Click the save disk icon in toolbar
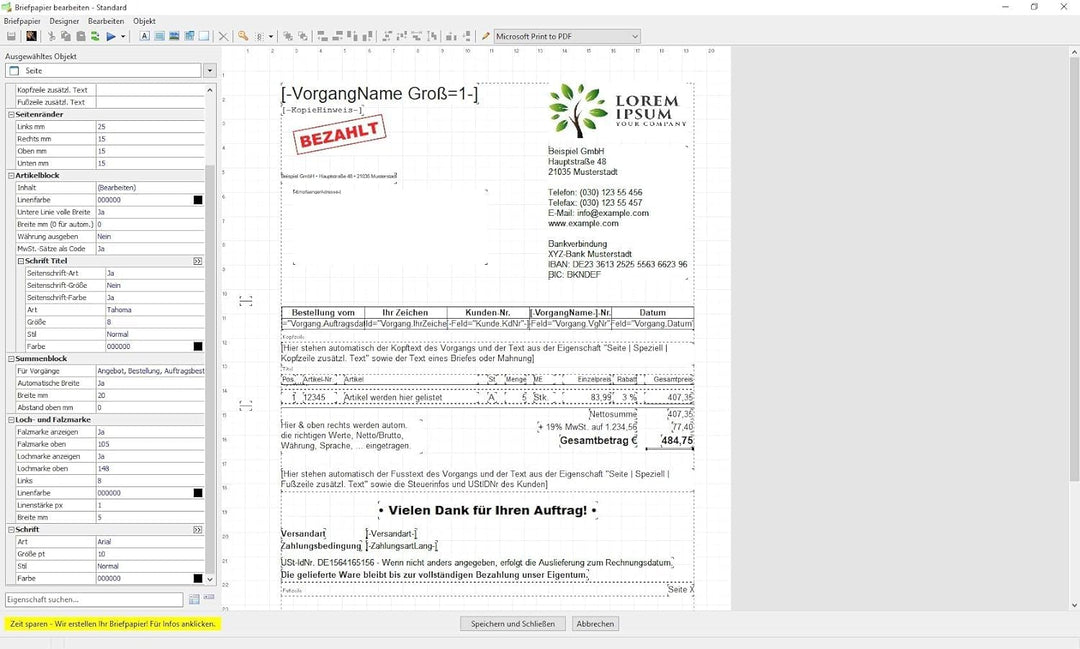 pyautogui.click(x=11, y=36)
